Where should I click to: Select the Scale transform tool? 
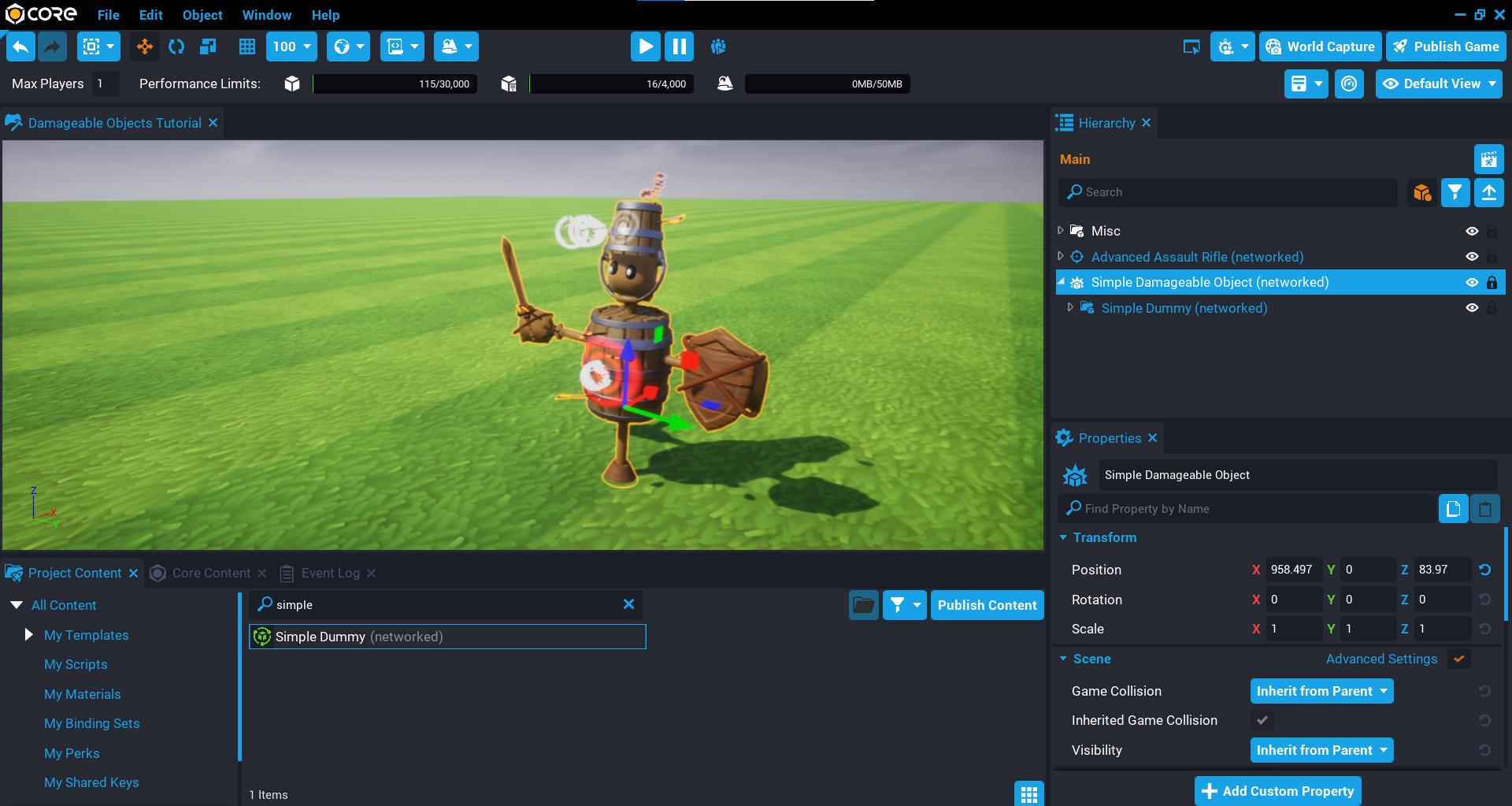[x=208, y=47]
